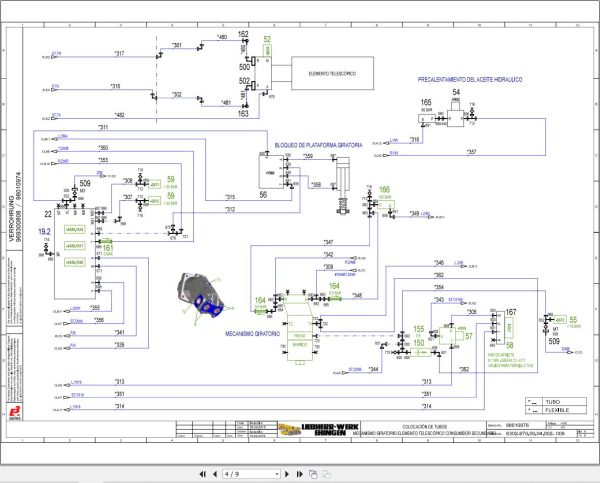Click line label *311
The width and height of the screenshot is (600, 483).
pyautogui.click(x=103, y=127)
